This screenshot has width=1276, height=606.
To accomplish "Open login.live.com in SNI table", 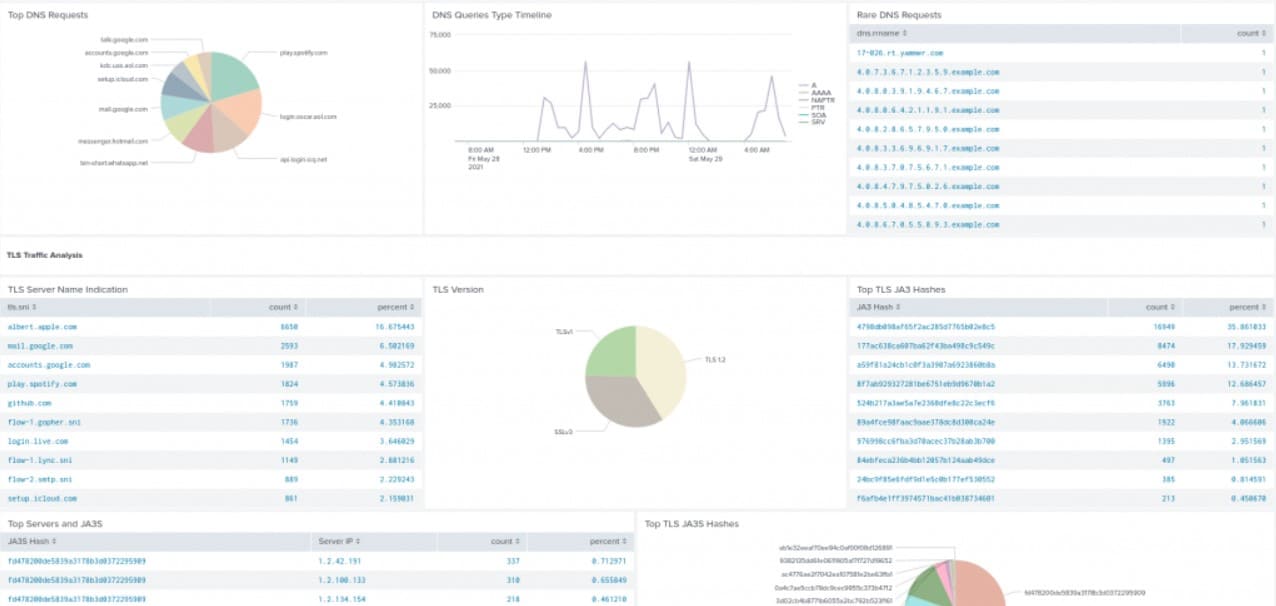I will tap(38, 441).
